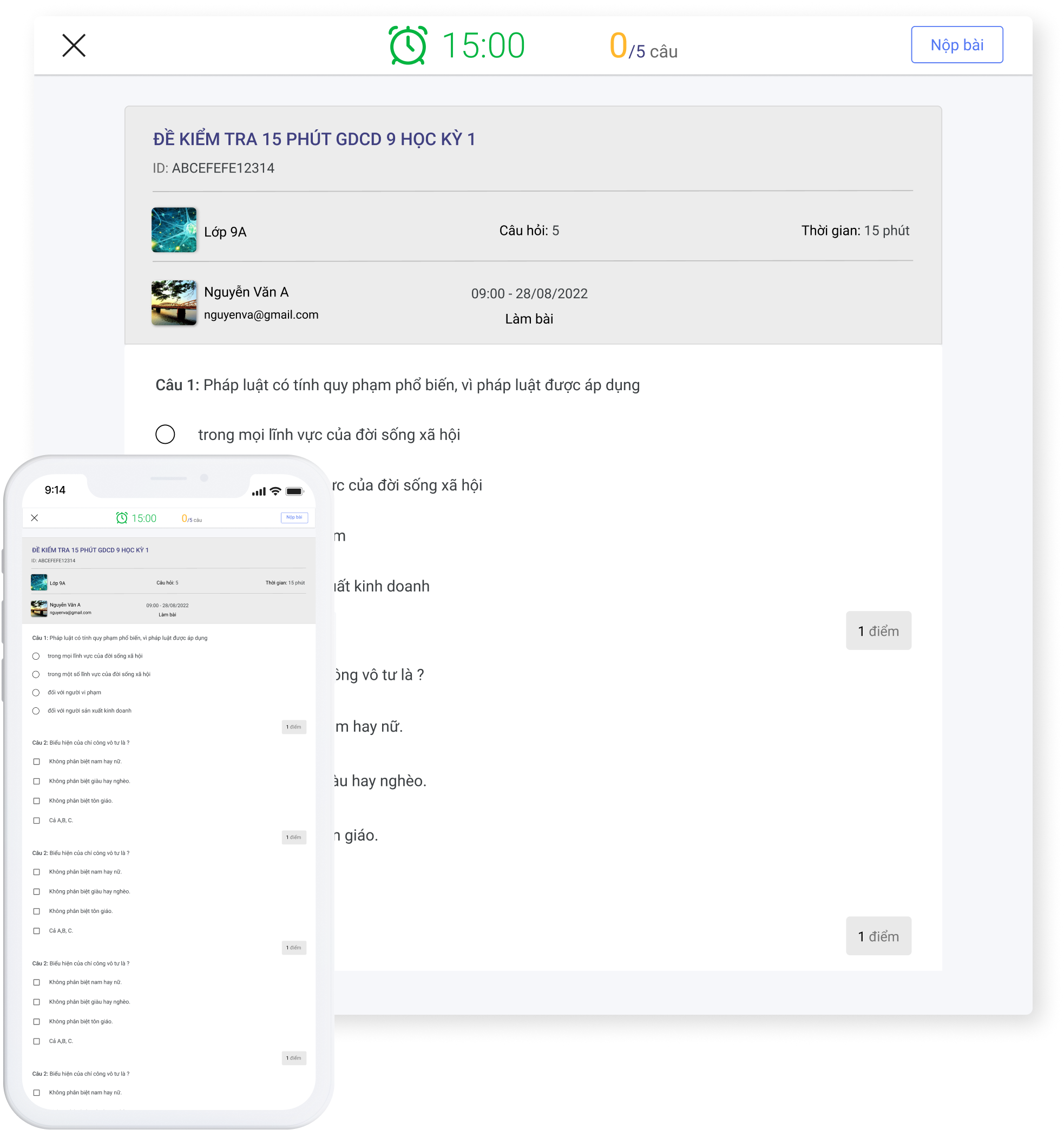The image size is (1064, 1130).
Task: Tap phone Nguyễn Văn A avatar image
Action: pos(38,608)
